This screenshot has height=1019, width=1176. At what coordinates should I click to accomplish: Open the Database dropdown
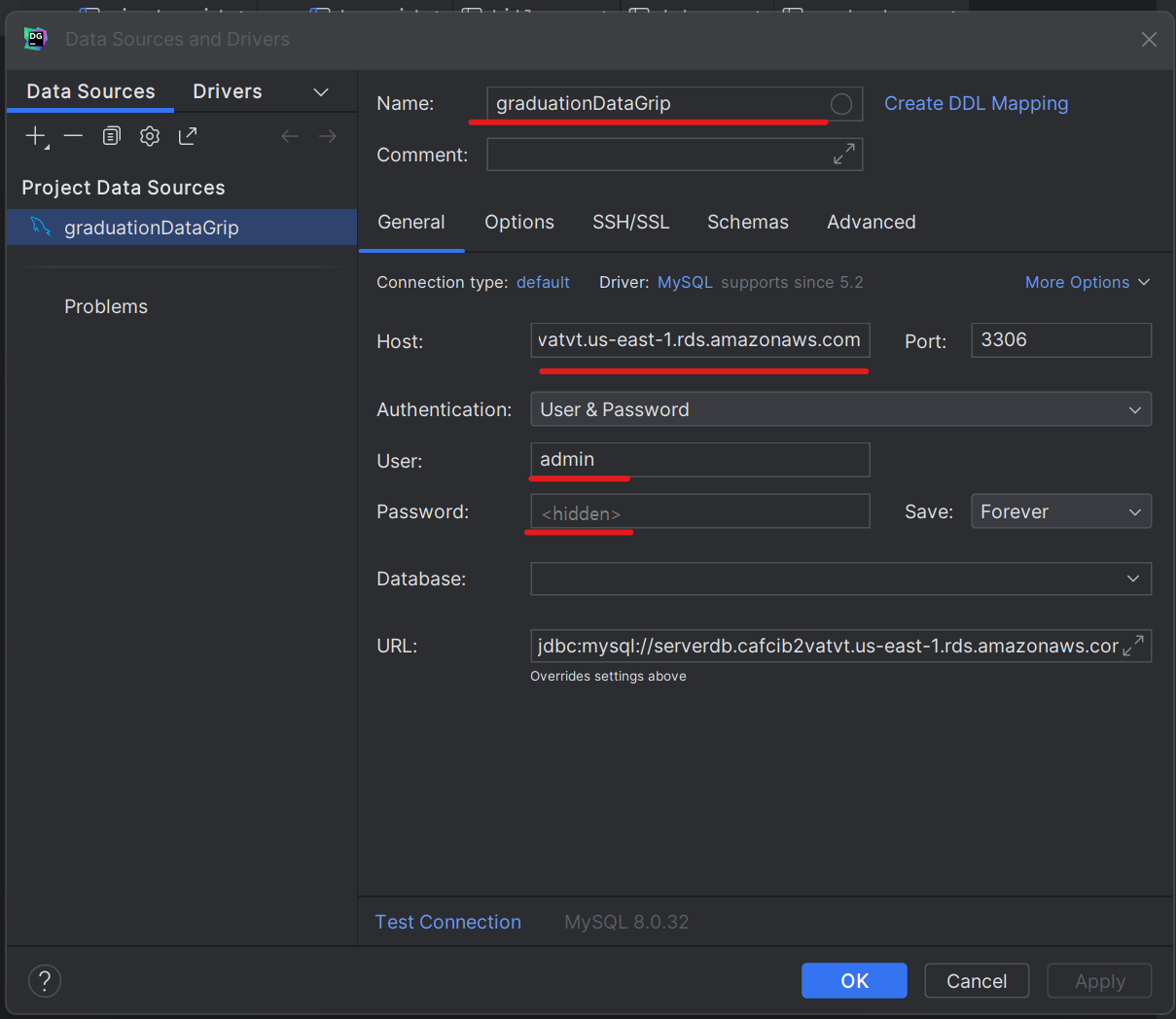(x=841, y=579)
